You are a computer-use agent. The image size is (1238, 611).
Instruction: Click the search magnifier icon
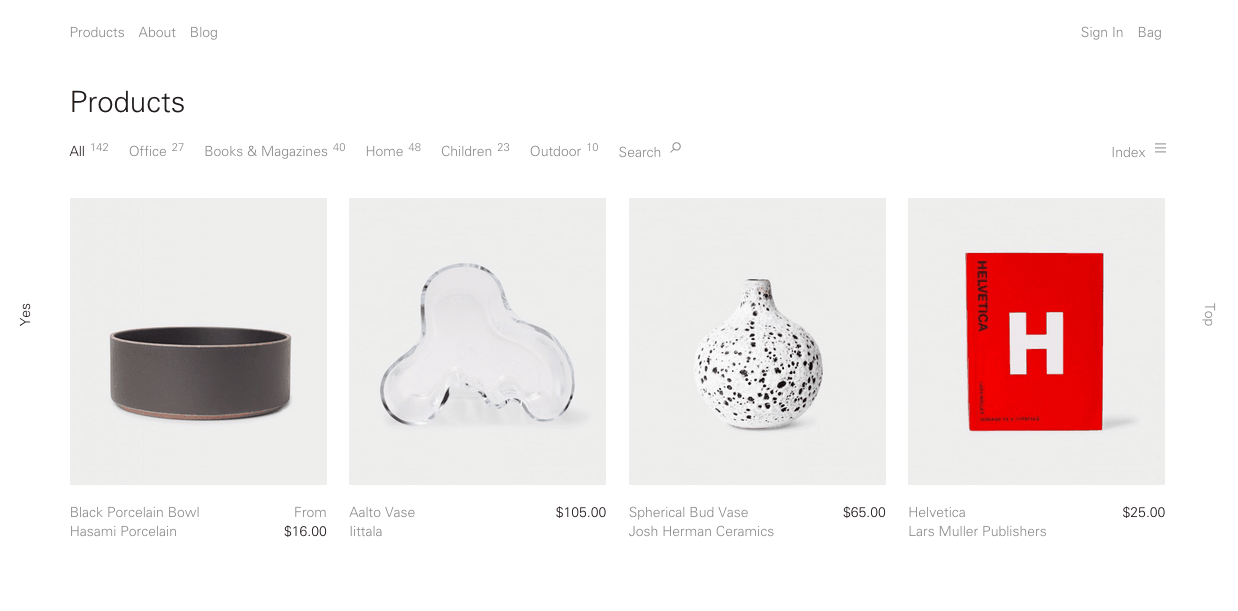(675, 148)
